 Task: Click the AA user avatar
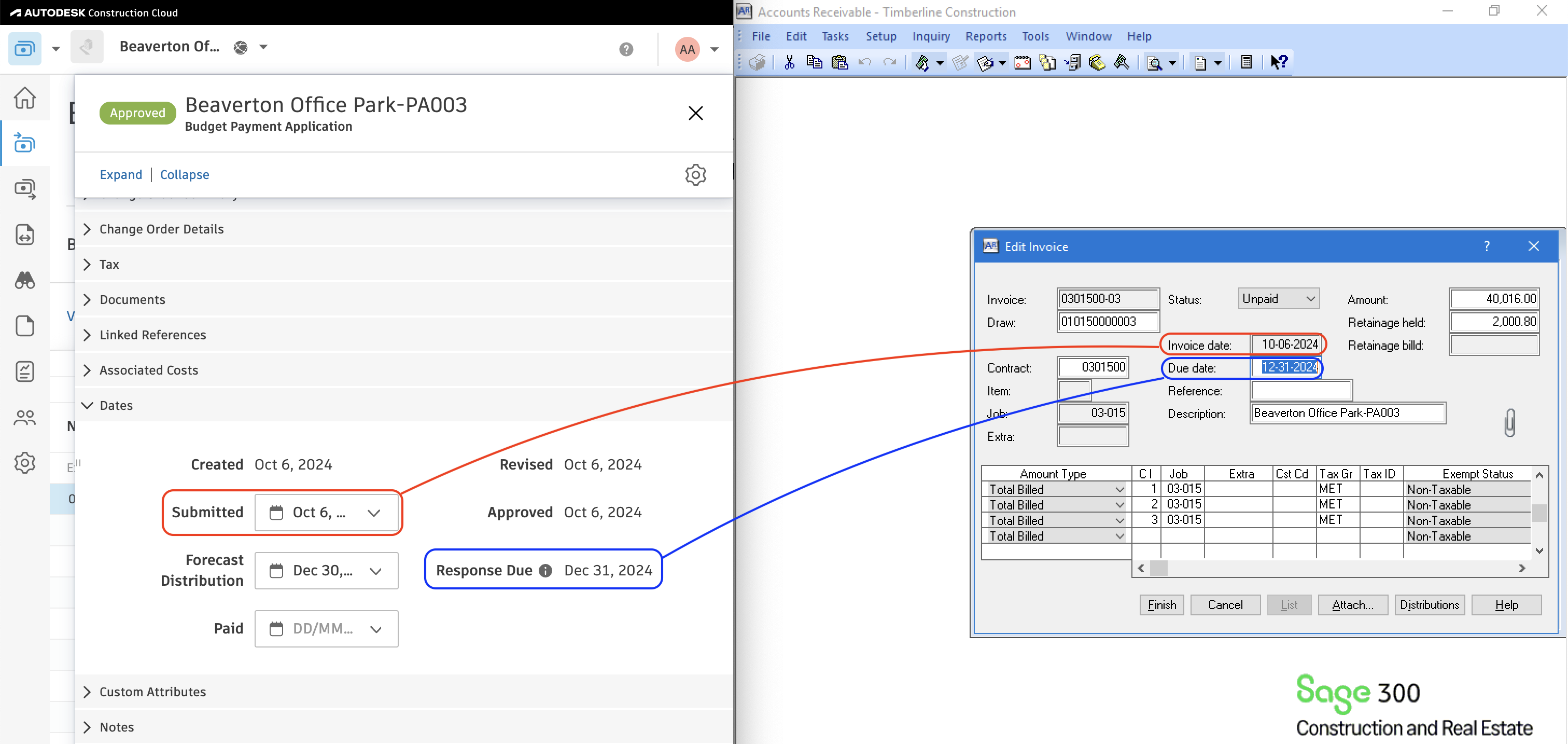coord(687,49)
